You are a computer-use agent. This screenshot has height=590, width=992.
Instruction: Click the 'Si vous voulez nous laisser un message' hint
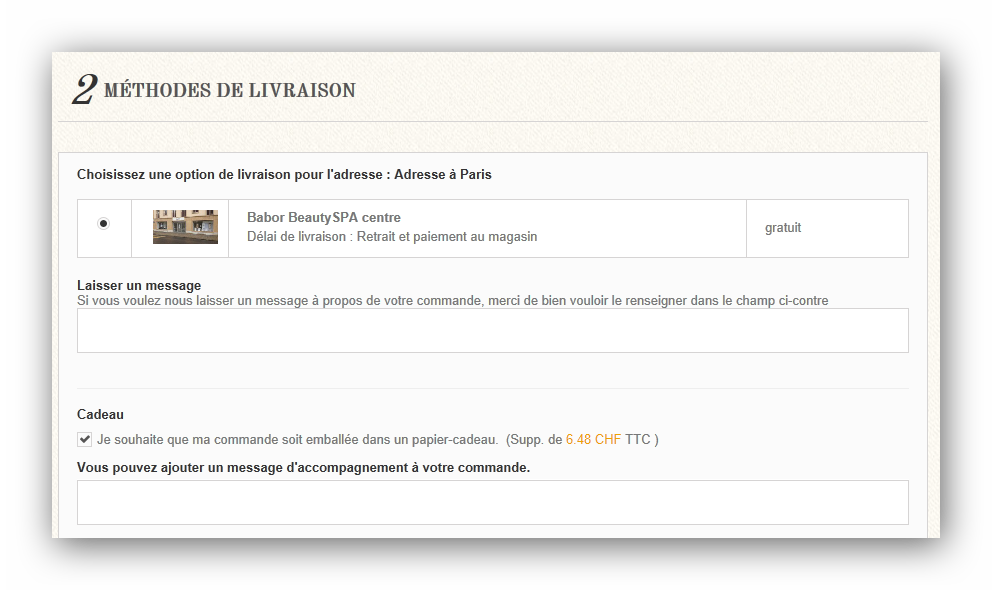[452, 301]
